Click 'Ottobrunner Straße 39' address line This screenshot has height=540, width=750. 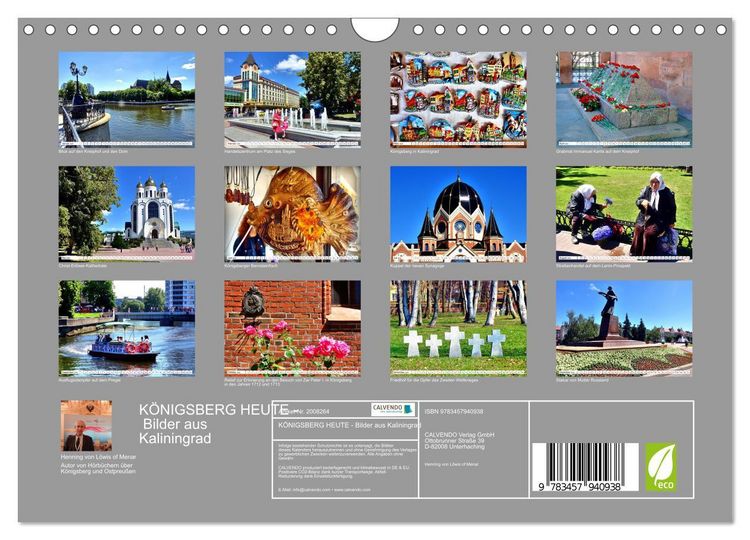pos(454,441)
